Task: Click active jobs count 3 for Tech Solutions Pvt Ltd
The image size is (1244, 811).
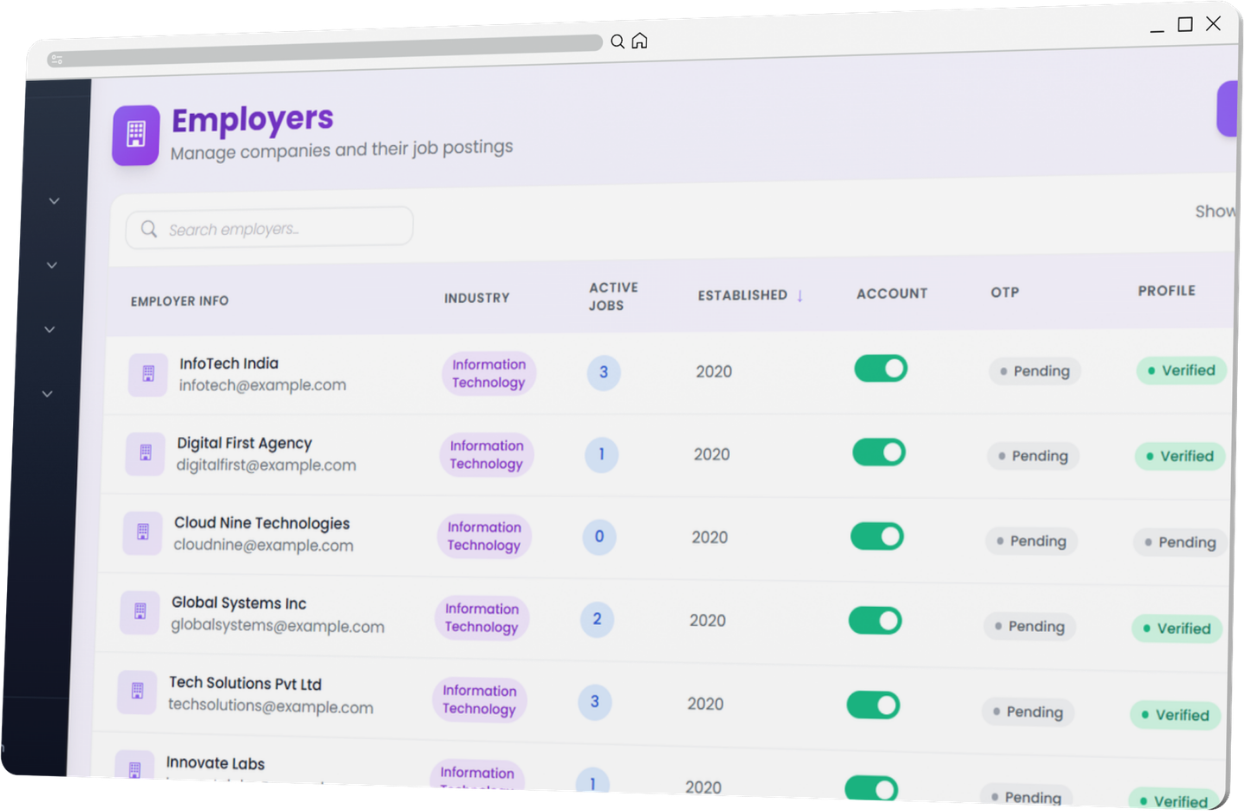Action: (595, 701)
